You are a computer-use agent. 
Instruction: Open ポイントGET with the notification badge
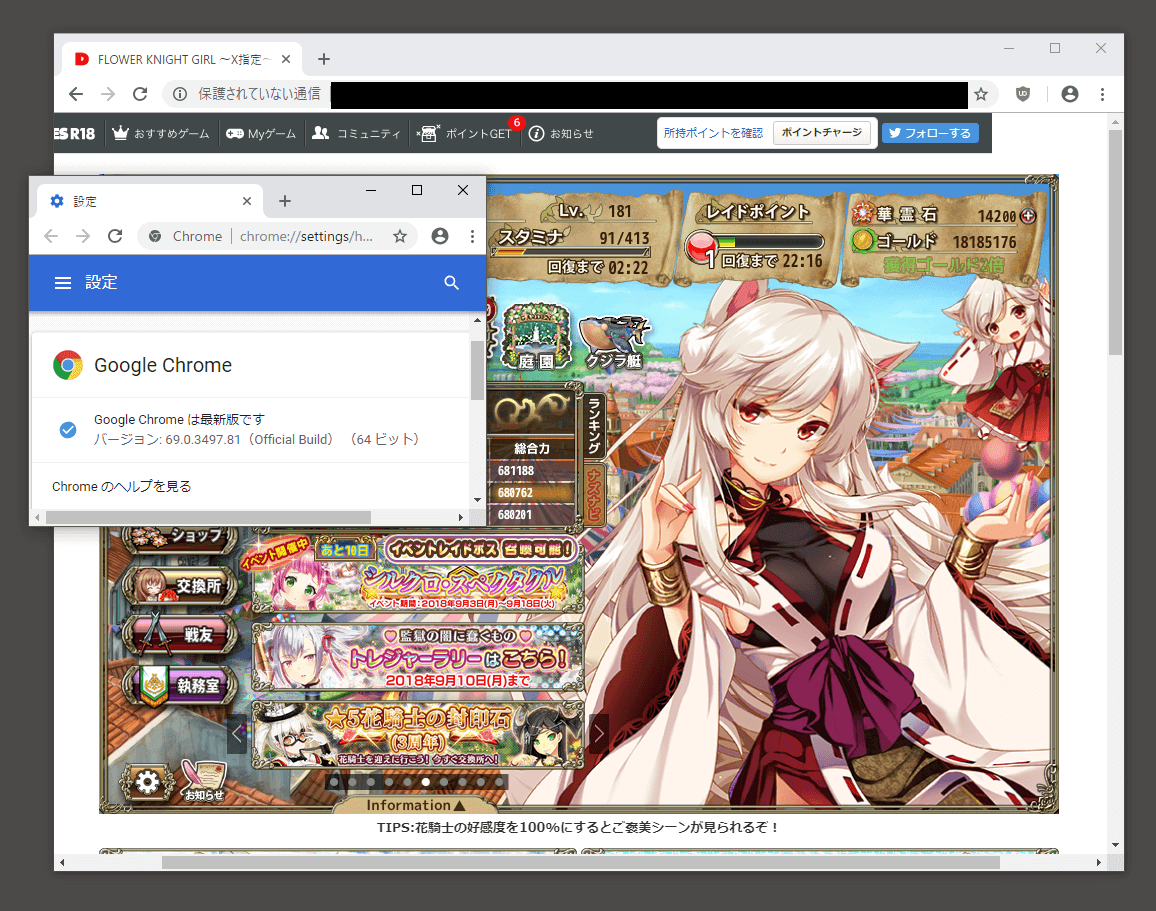(x=465, y=133)
